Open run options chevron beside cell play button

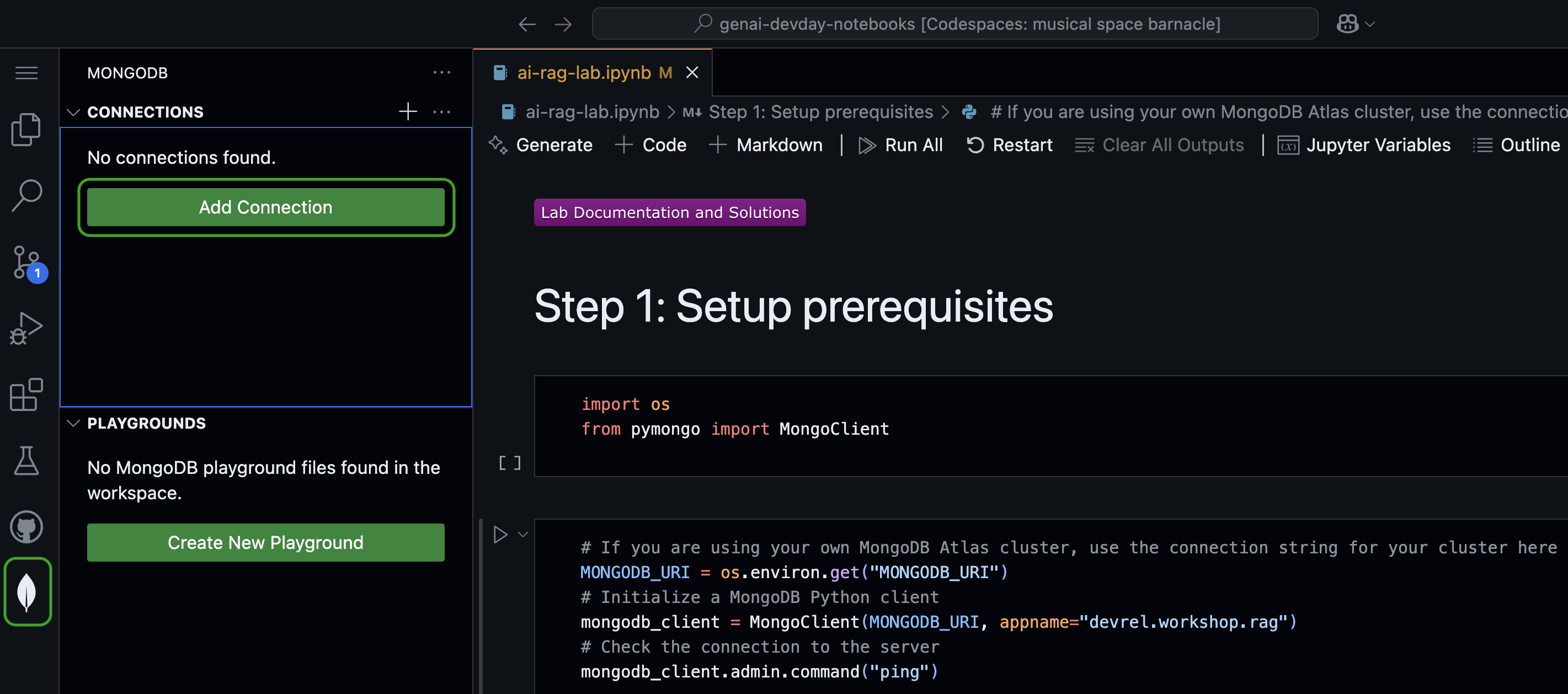[x=523, y=535]
